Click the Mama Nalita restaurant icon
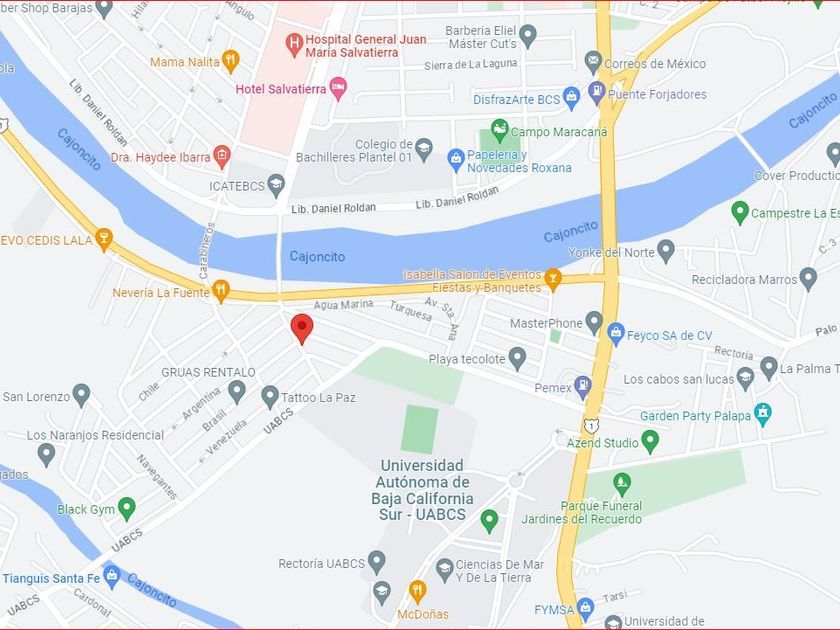 [x=230, y=62]
